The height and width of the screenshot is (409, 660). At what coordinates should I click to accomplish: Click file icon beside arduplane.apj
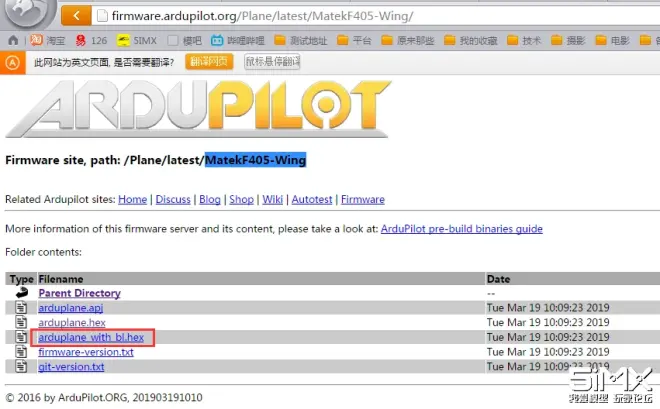21,307
